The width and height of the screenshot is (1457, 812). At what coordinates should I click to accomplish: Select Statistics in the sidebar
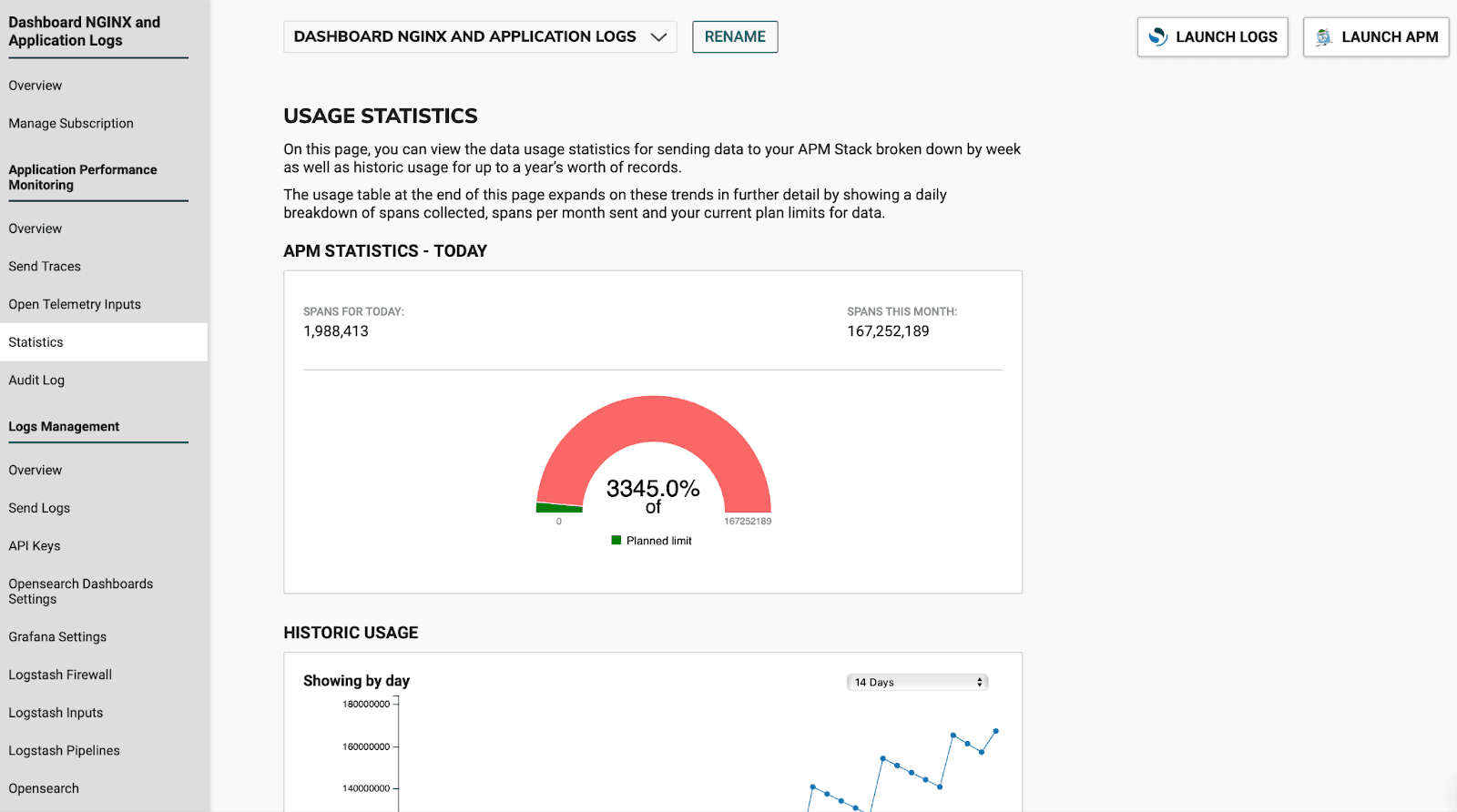(104, 342)
